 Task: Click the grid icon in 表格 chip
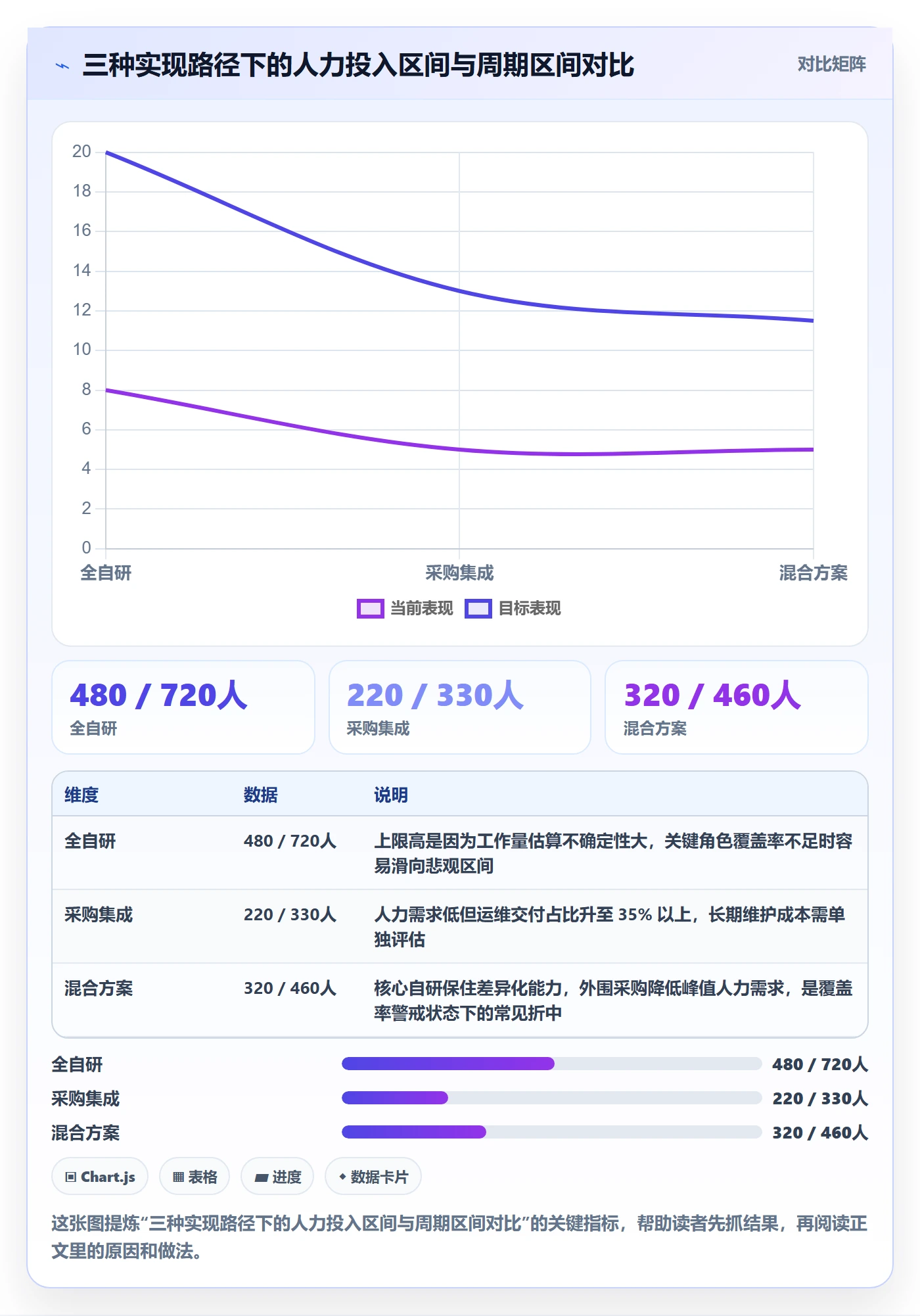178,1177
